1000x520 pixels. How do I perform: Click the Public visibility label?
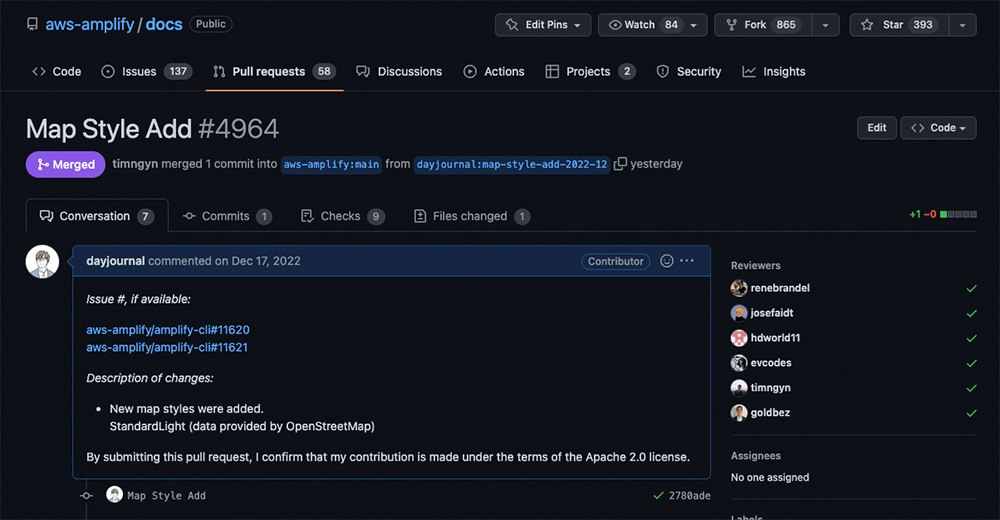(210, 24)
